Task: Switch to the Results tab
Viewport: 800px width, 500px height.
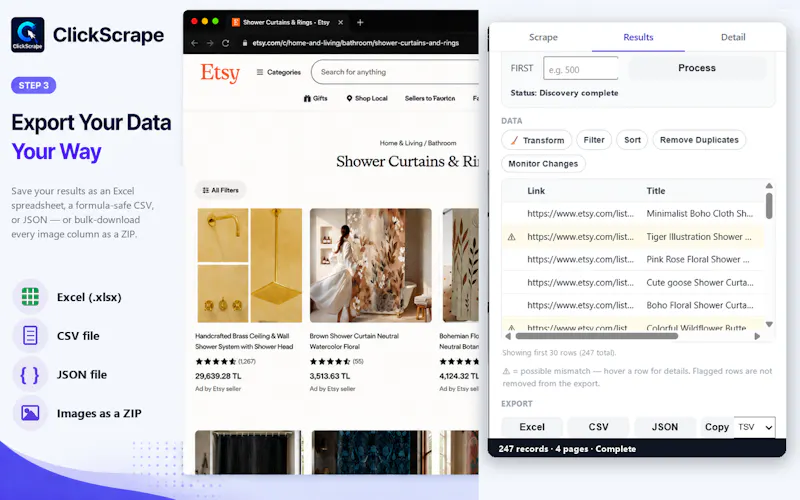Action: coord(638,37)
